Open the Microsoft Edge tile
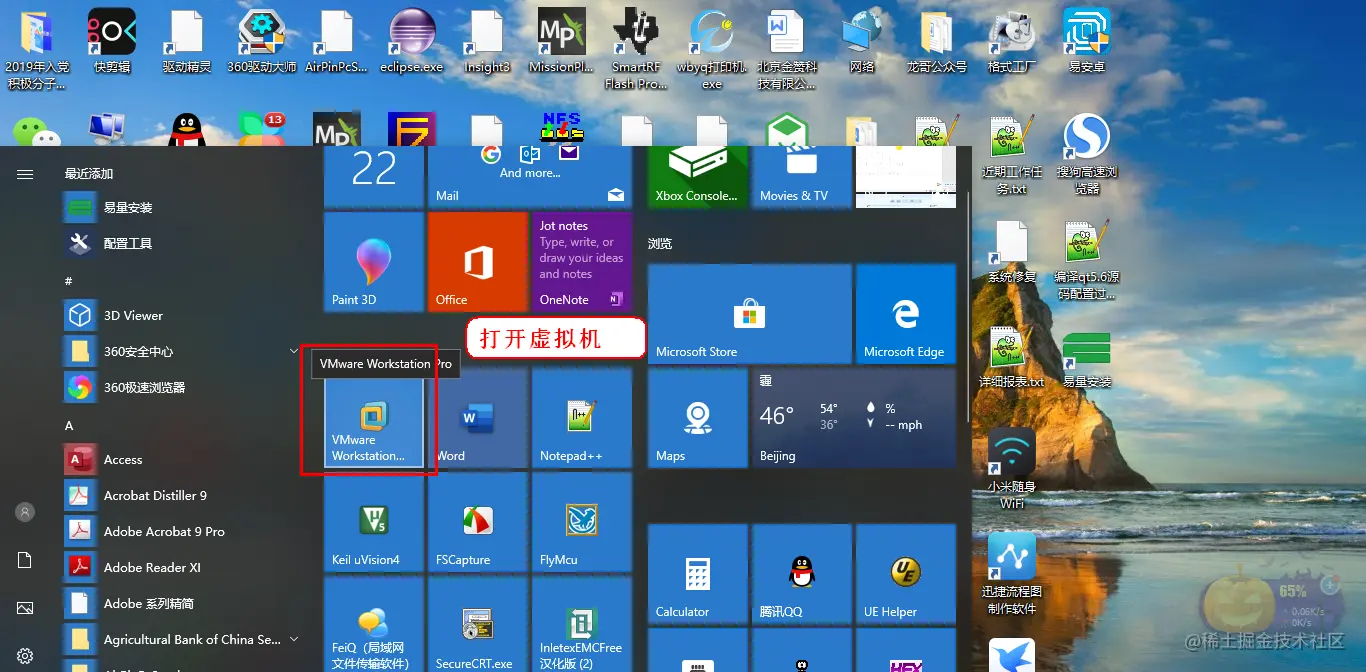Viewport: 1366px width, 672px height. tap(906, 314)
